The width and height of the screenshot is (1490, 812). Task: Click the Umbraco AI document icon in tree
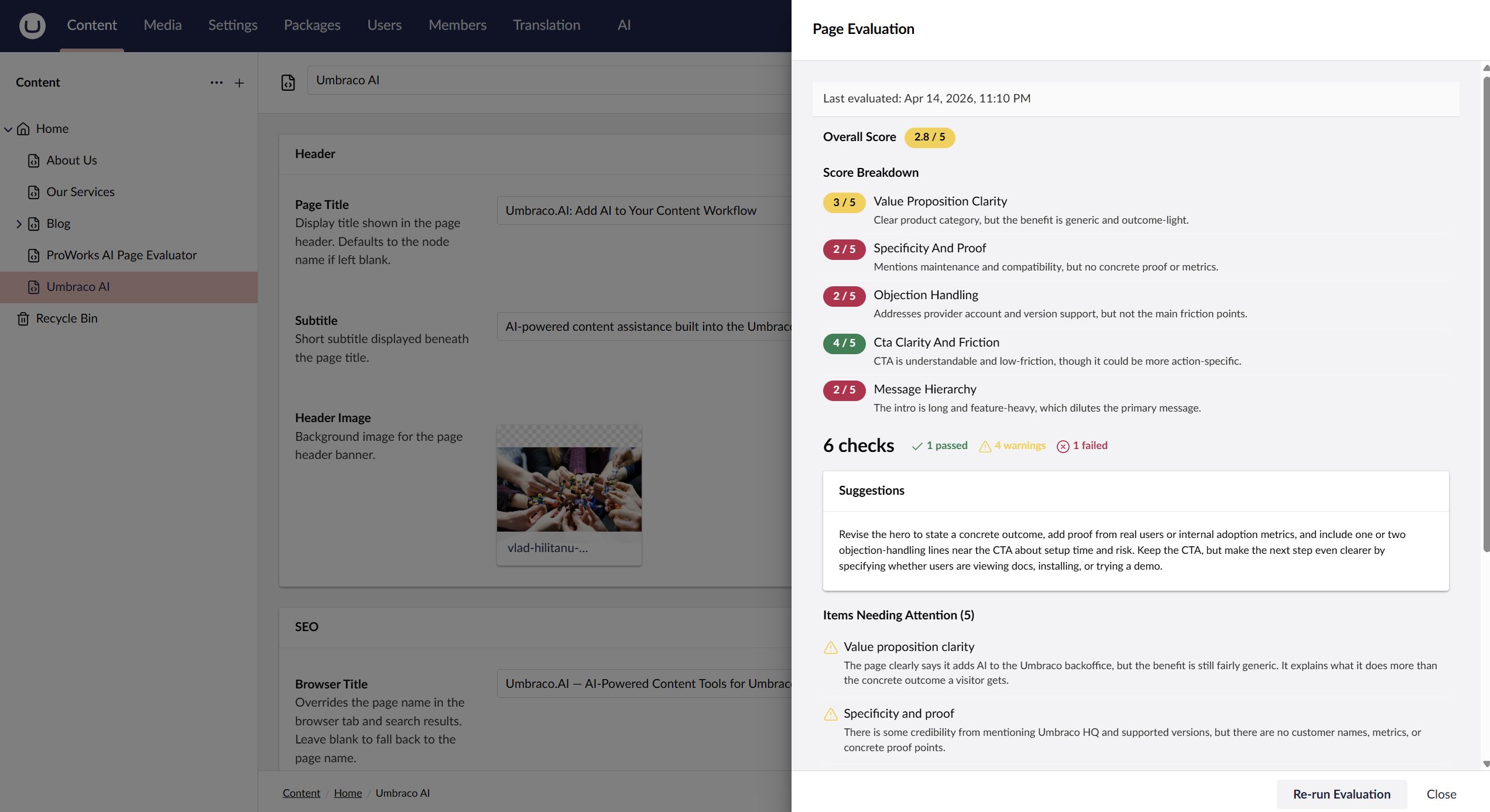pyautogui.click(x=34, y=287)
